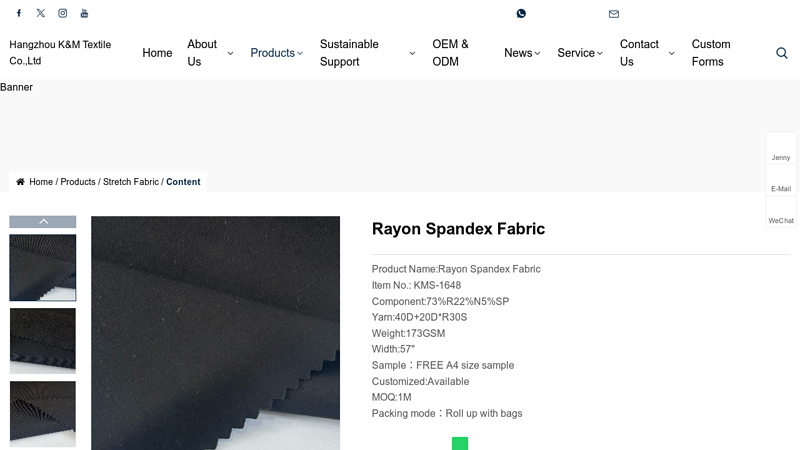Screen dimensions: 800x450
Task: Click the Banner placeholder text
Action: click(16, 87)
